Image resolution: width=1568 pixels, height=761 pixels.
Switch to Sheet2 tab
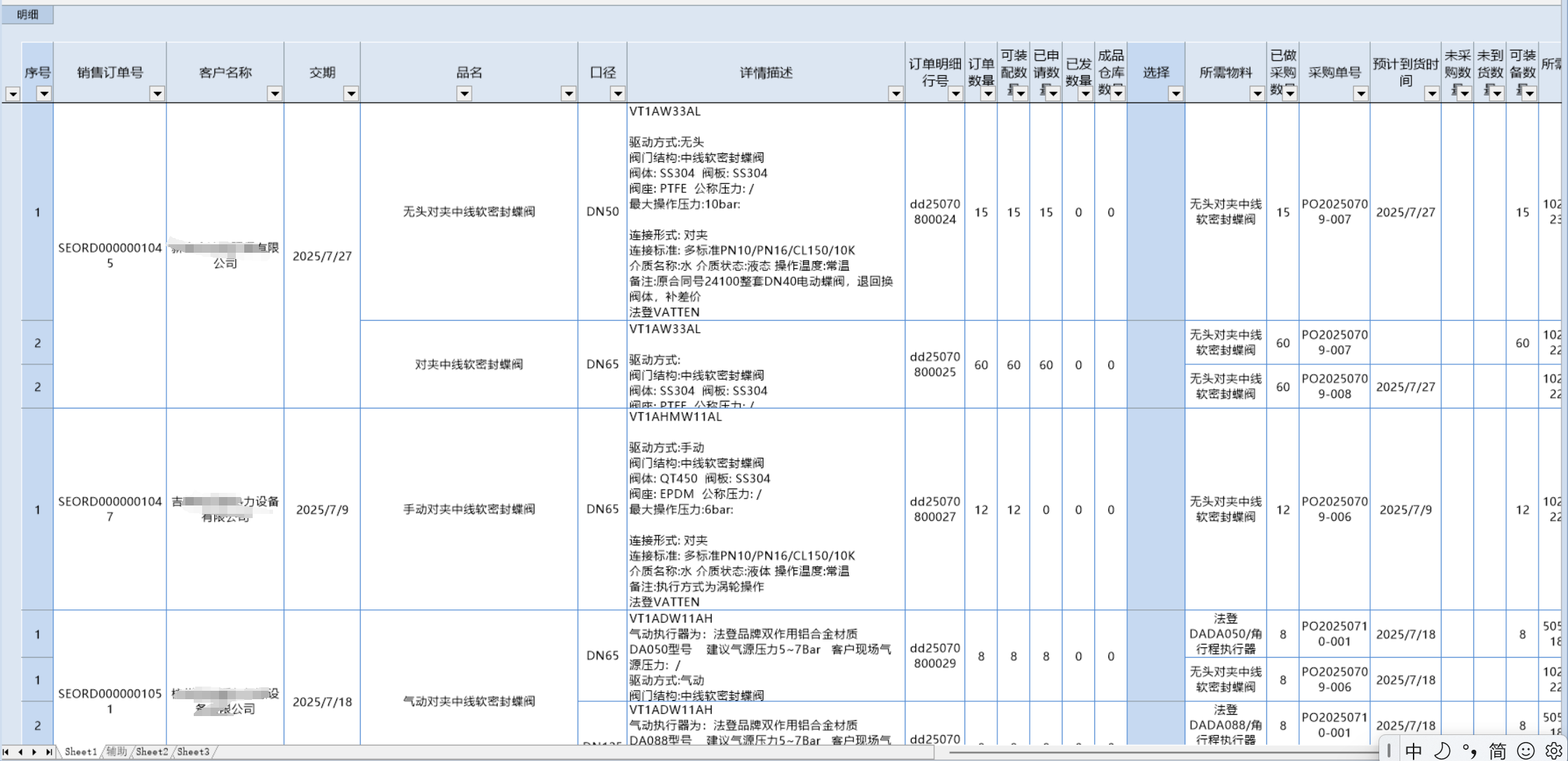[152, 752]
